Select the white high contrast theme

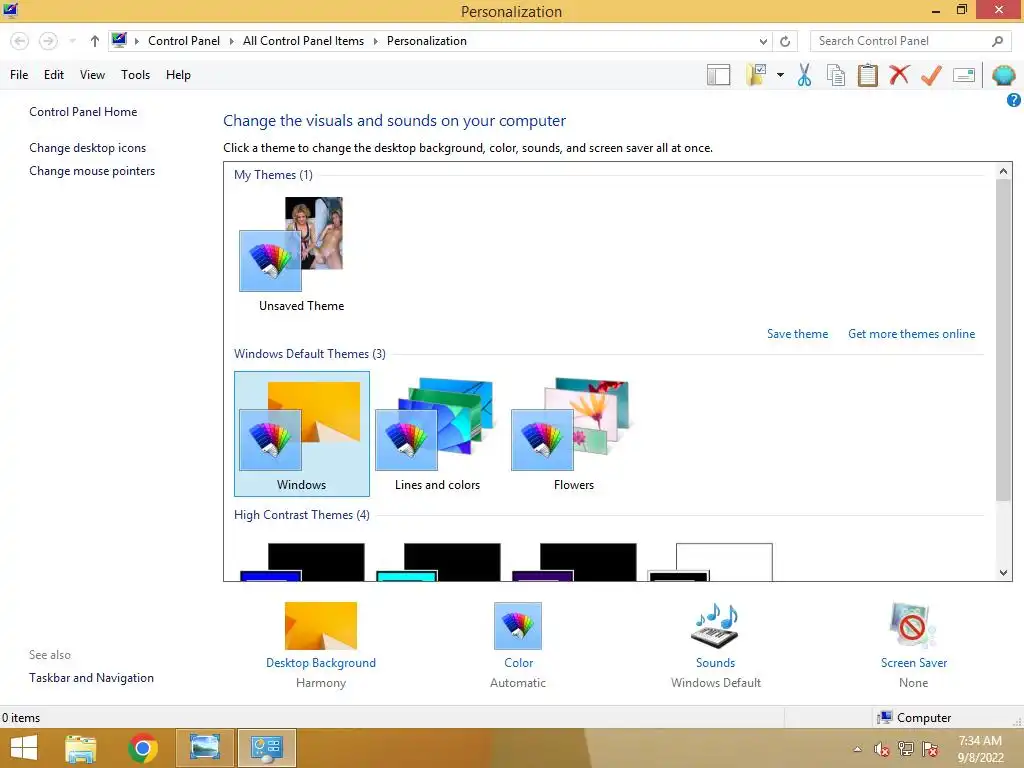710,562
